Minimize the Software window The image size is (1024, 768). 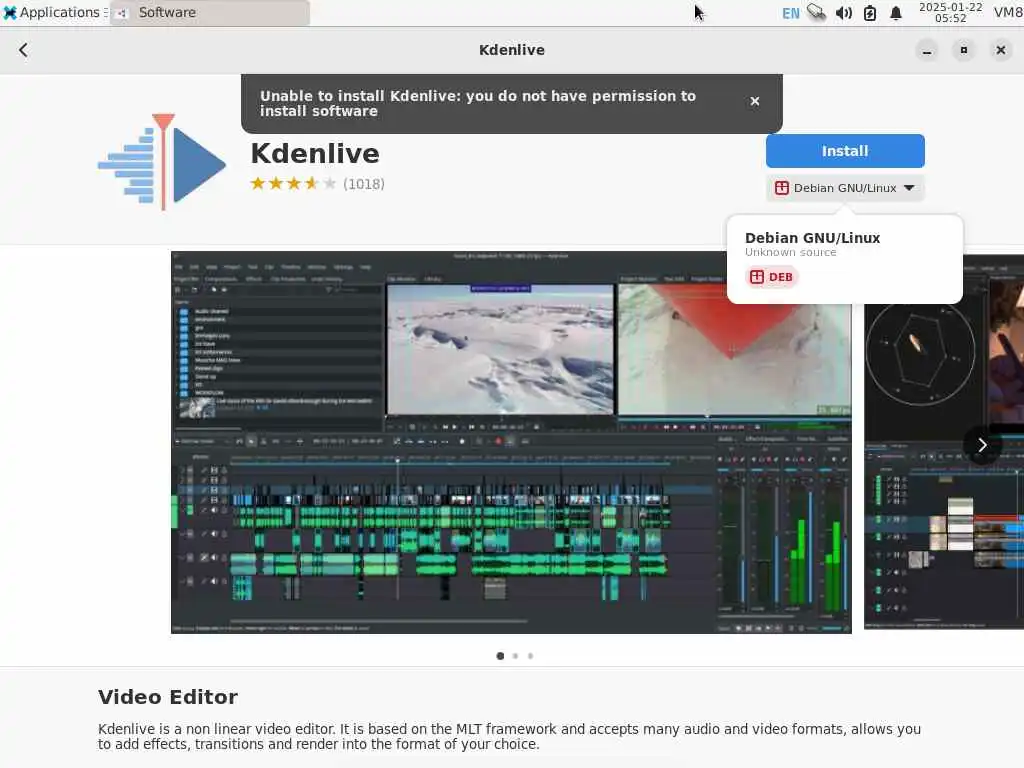tap(927, 50)
